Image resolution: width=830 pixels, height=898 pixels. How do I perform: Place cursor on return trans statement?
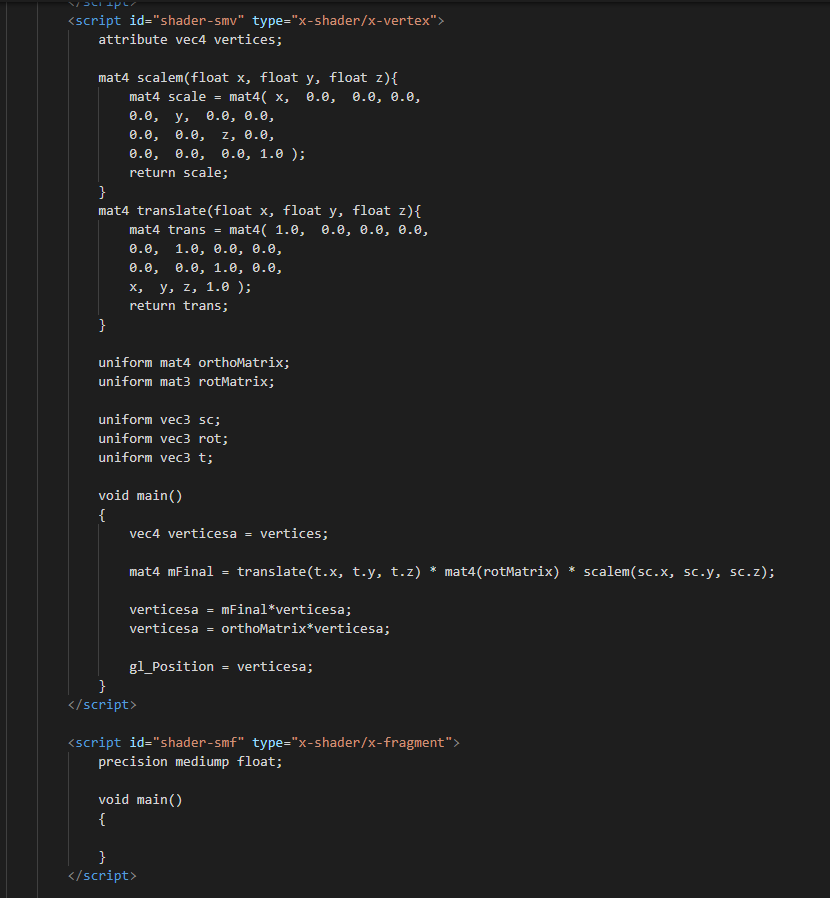click(179, 306)
